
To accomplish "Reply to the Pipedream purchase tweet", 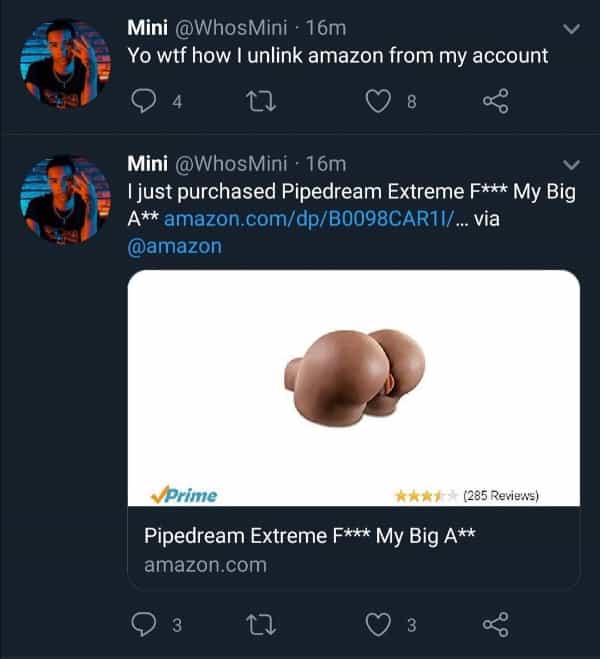I will coord(145,625).
